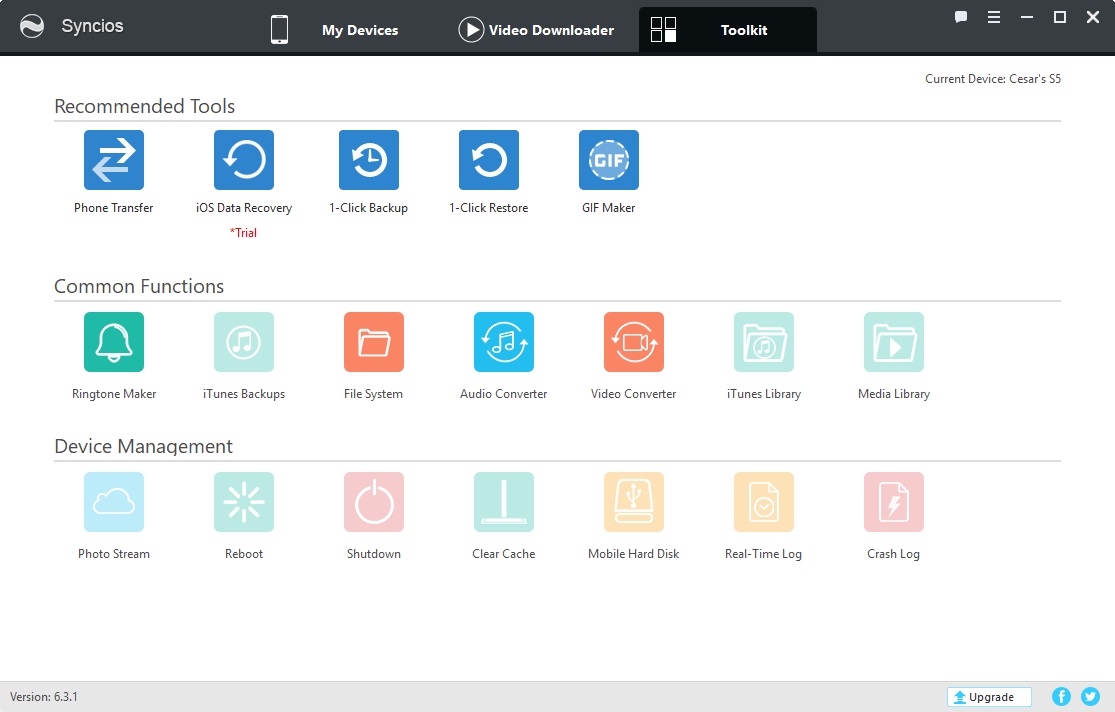Open the Media Library icon
The height and width of the screenshot is (712, 1115).
[895, 342]
